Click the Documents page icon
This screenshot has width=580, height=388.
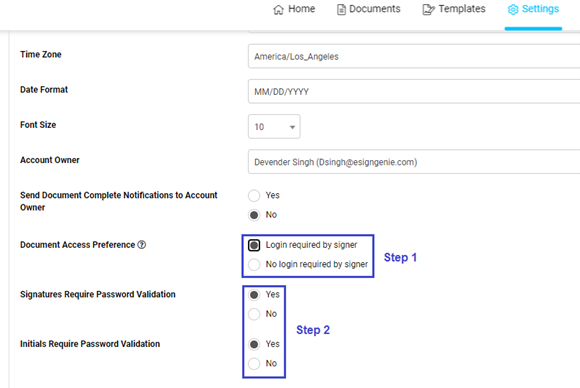pos(341,9)
